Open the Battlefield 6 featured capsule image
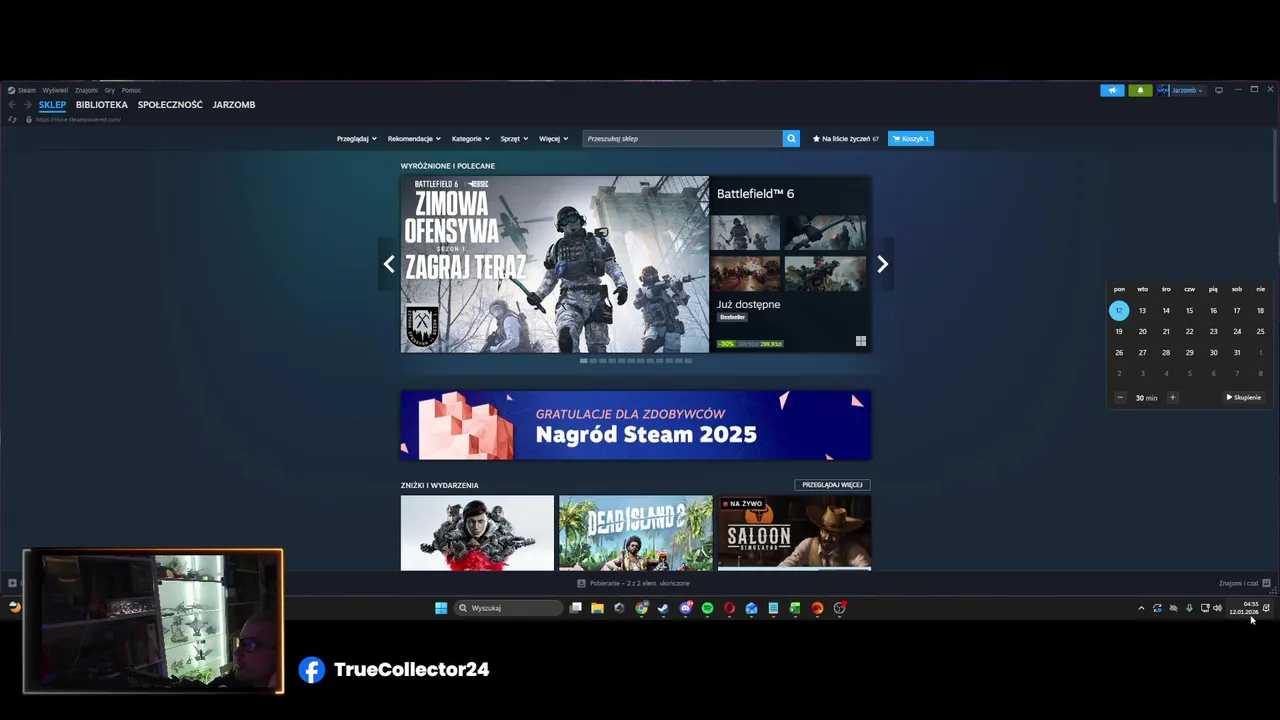Screen dimensions: 1280x720 click(555, 264)
